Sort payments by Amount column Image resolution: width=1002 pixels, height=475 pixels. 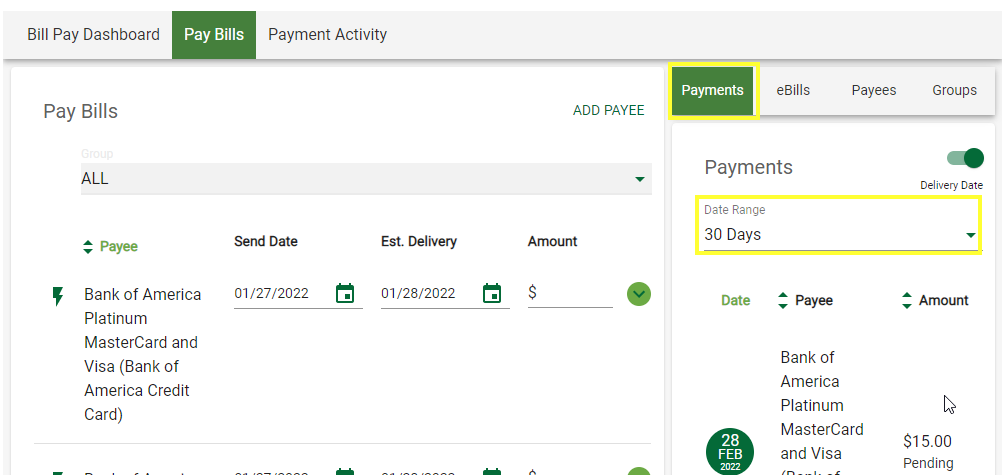tap(935, 300)
